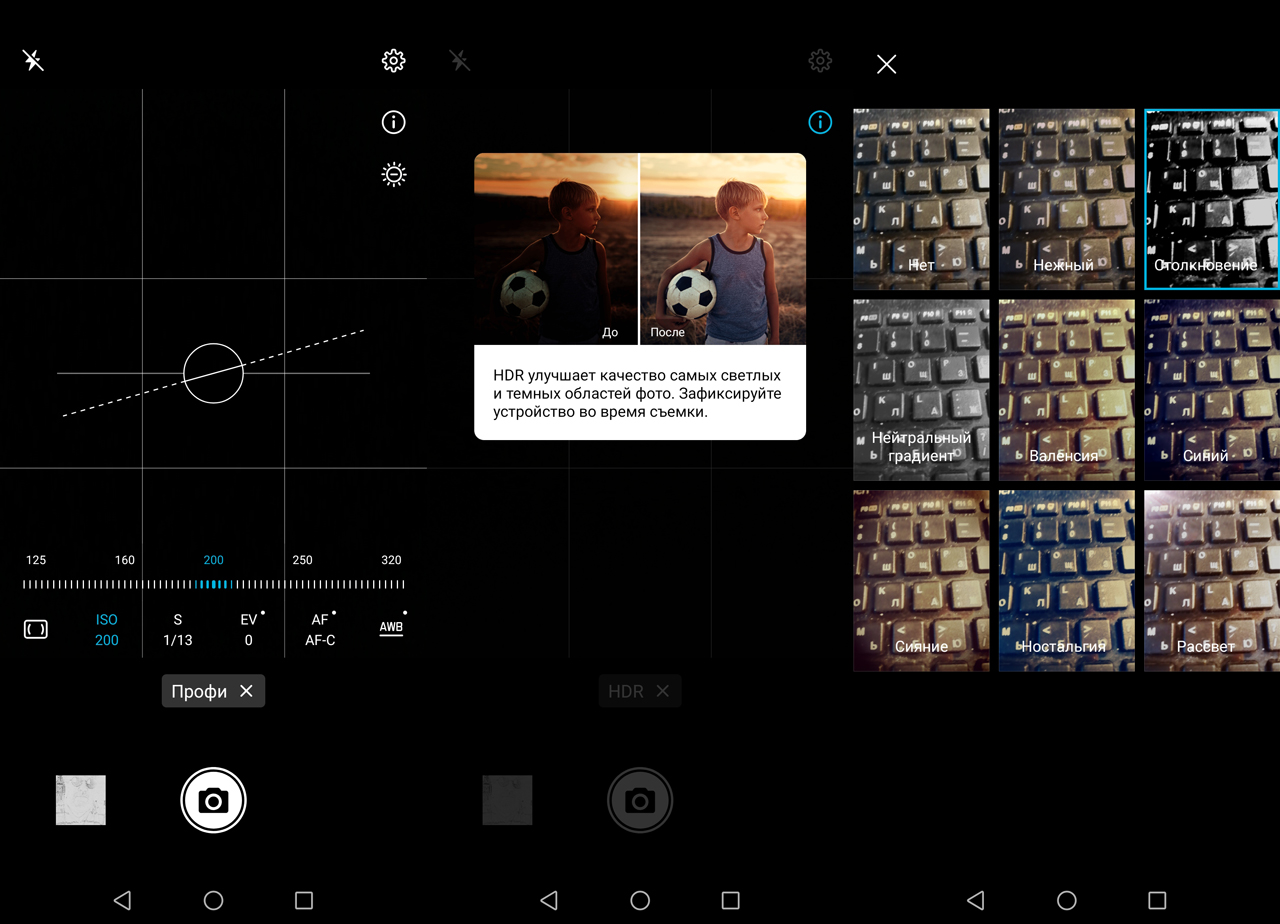Open the metering mode icon

point(35,630)
